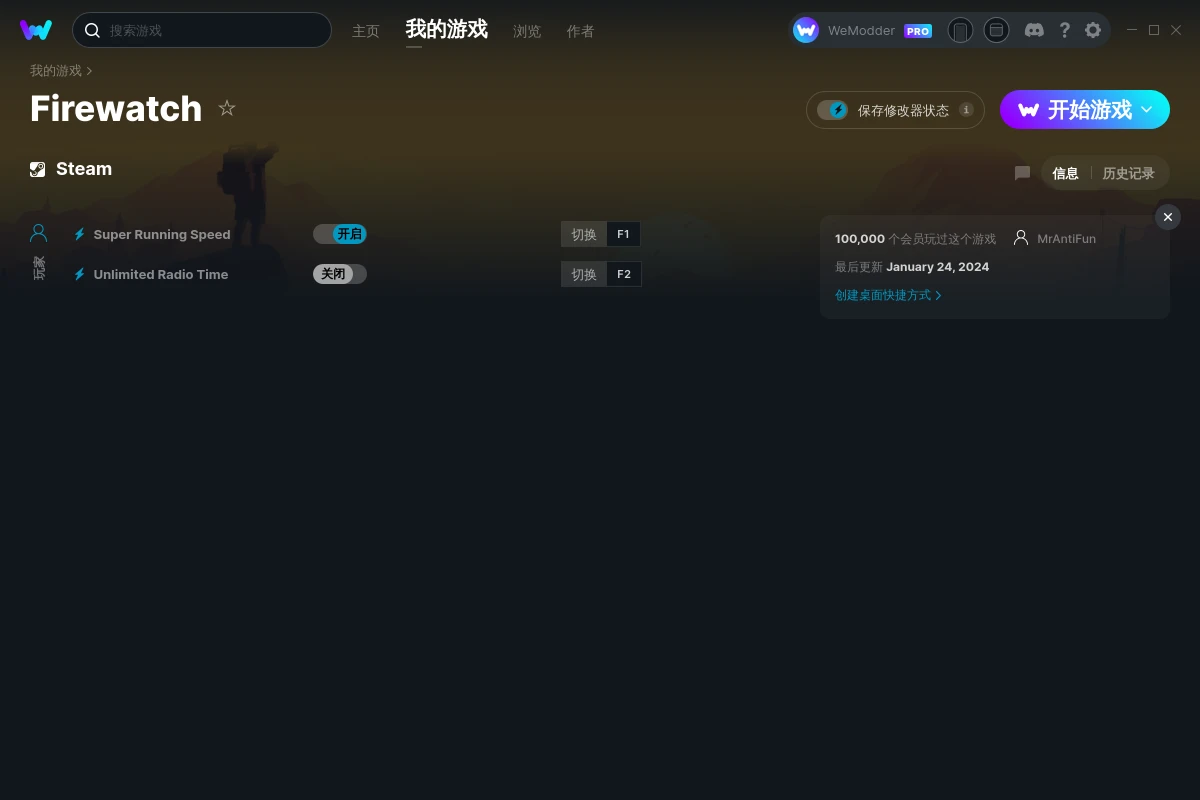Close the info panel with X

[x=1168, y=217]
